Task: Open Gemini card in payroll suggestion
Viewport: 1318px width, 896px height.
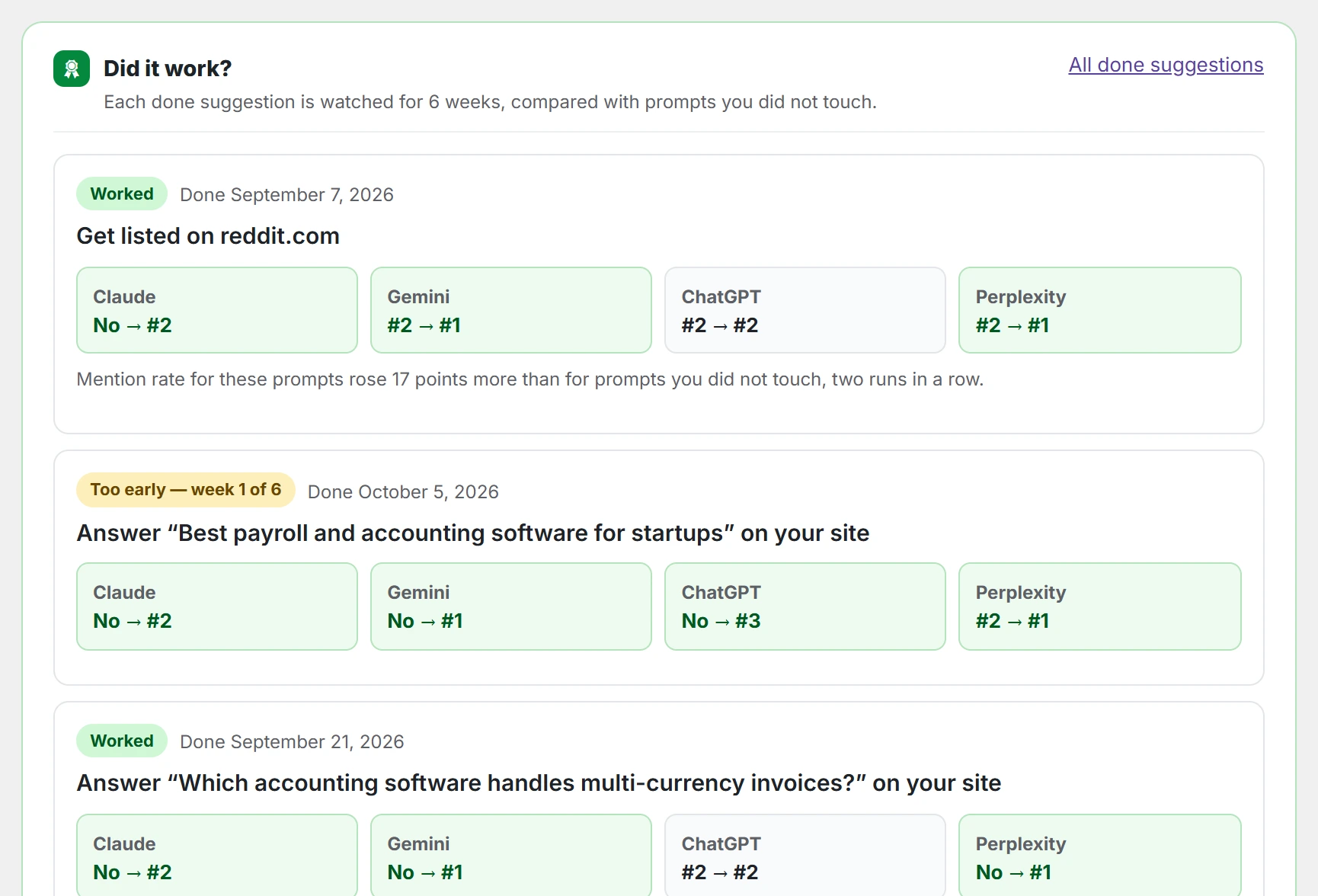Action: [511, 606]
